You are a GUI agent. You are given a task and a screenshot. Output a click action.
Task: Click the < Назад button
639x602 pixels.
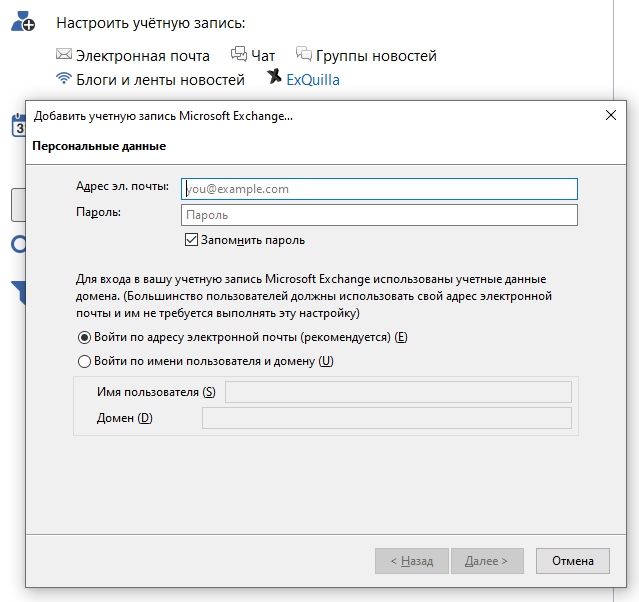[412, 561]
